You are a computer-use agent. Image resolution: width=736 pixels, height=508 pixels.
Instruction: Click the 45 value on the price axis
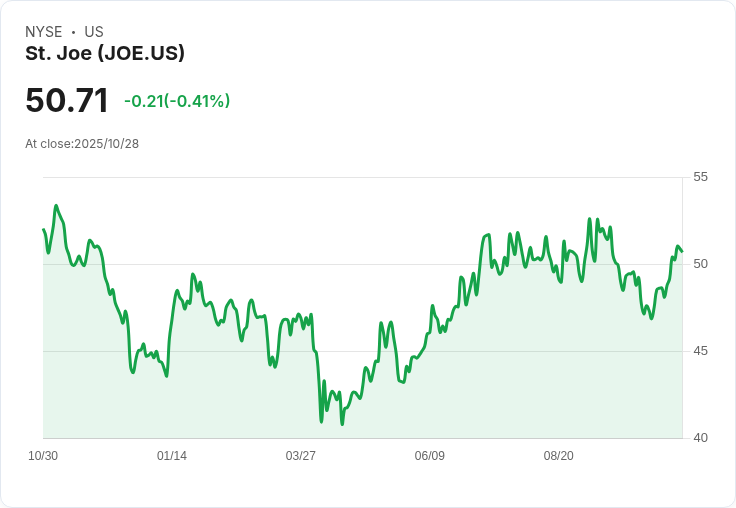tap(701, 351)
